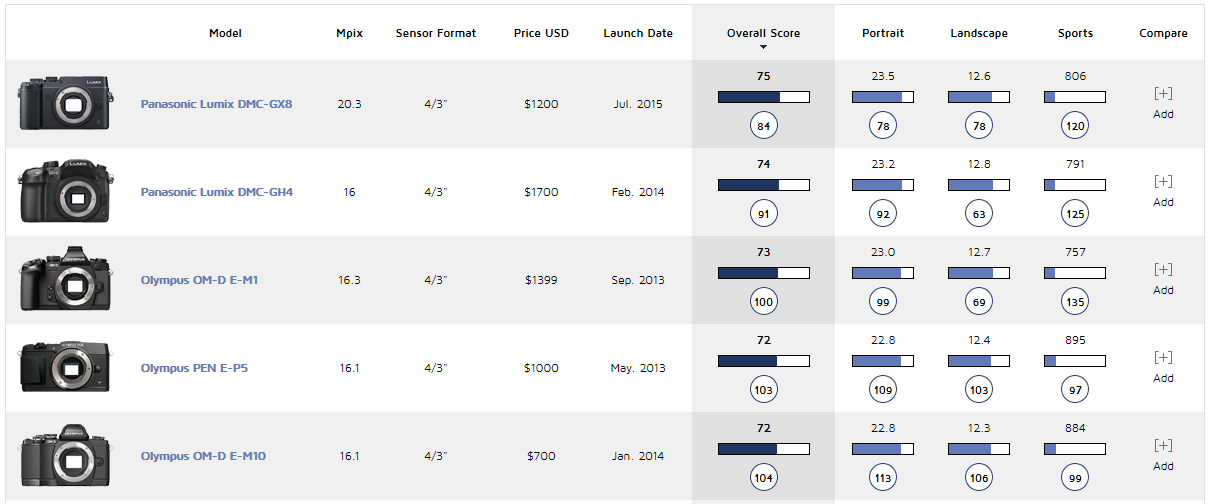Click the Jul. 2015 launch date

pos(638,104)
